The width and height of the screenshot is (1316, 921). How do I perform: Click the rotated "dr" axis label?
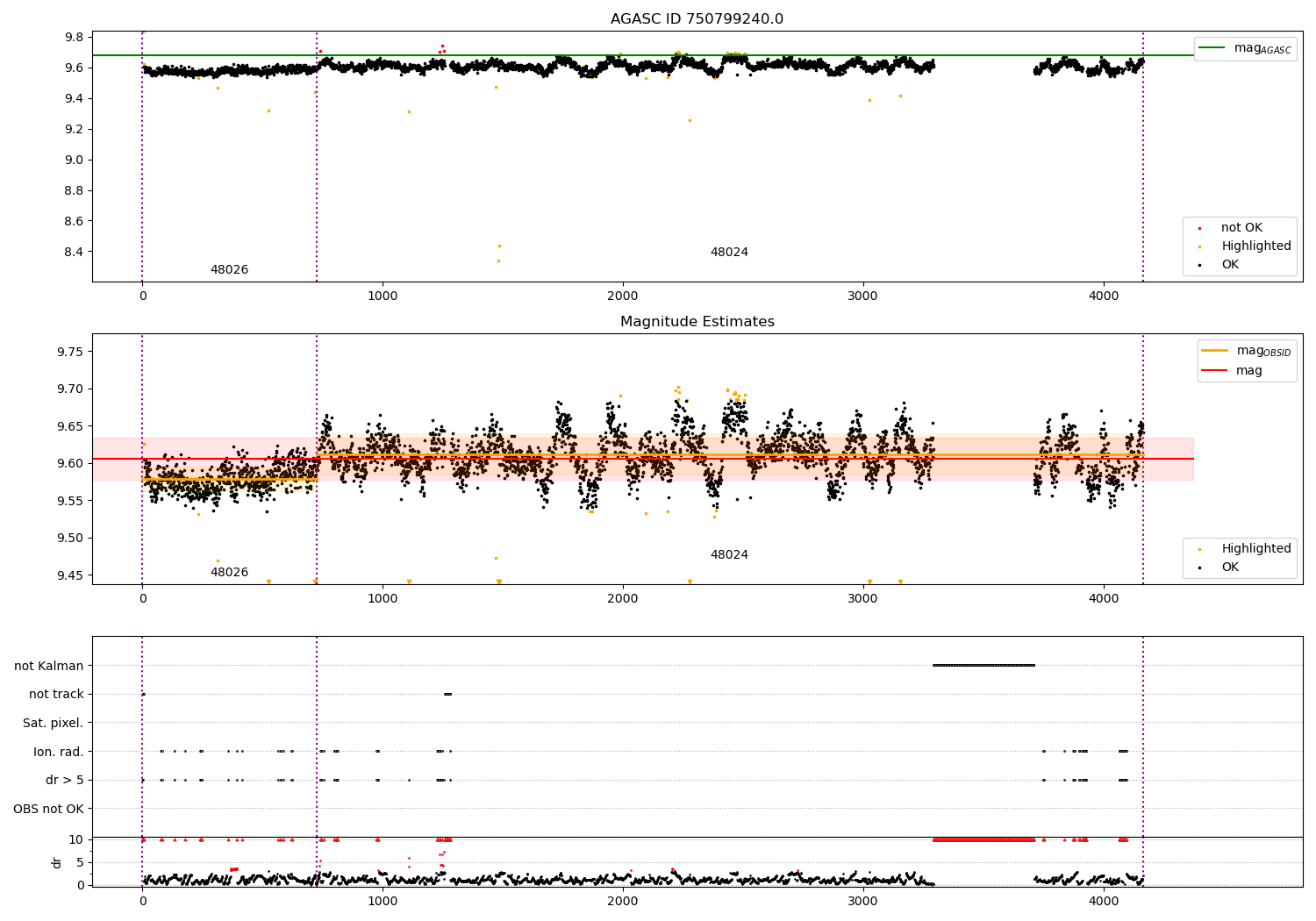pyautogui.click(x=57, y=862)
